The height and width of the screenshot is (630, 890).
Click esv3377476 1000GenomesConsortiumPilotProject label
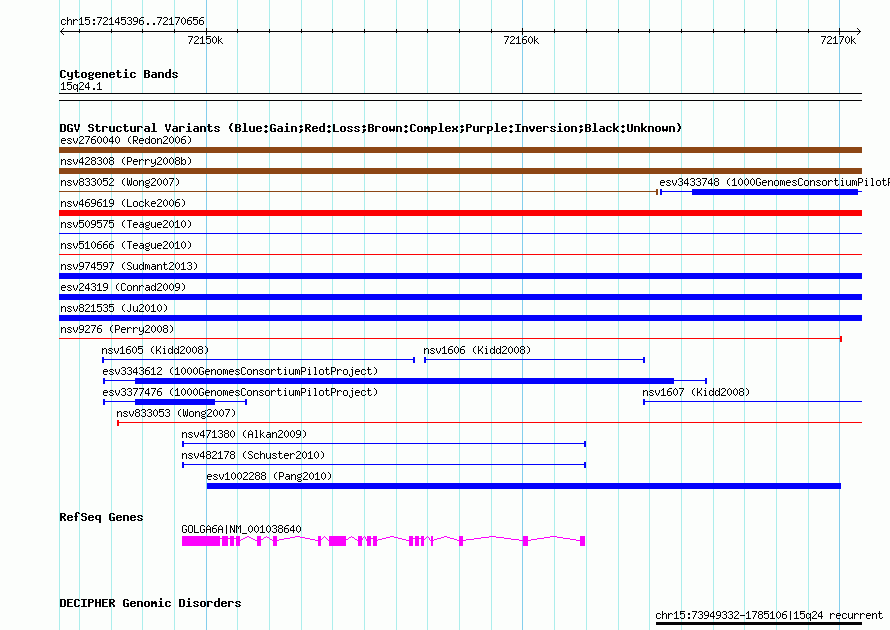240,392
